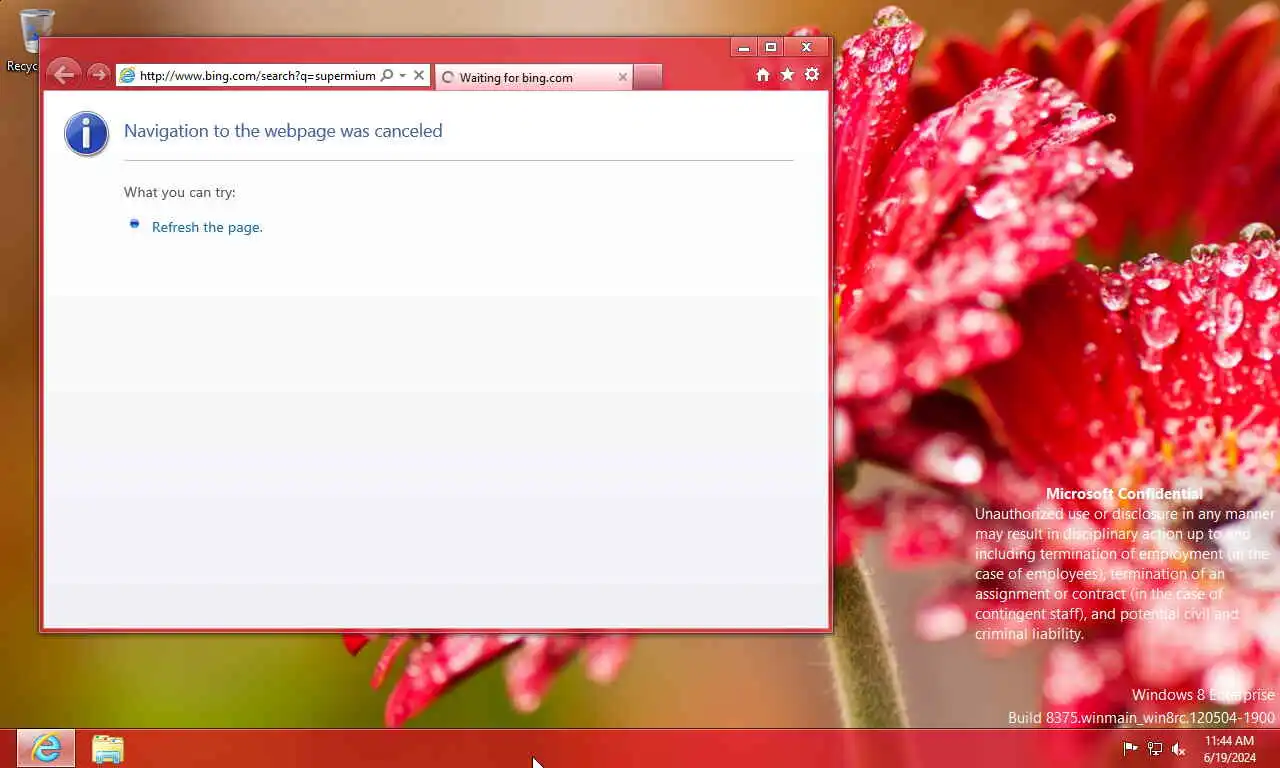Click the Forward arrow button
The width and height of the screenshot is (1280, 768).
click(98, 74)
